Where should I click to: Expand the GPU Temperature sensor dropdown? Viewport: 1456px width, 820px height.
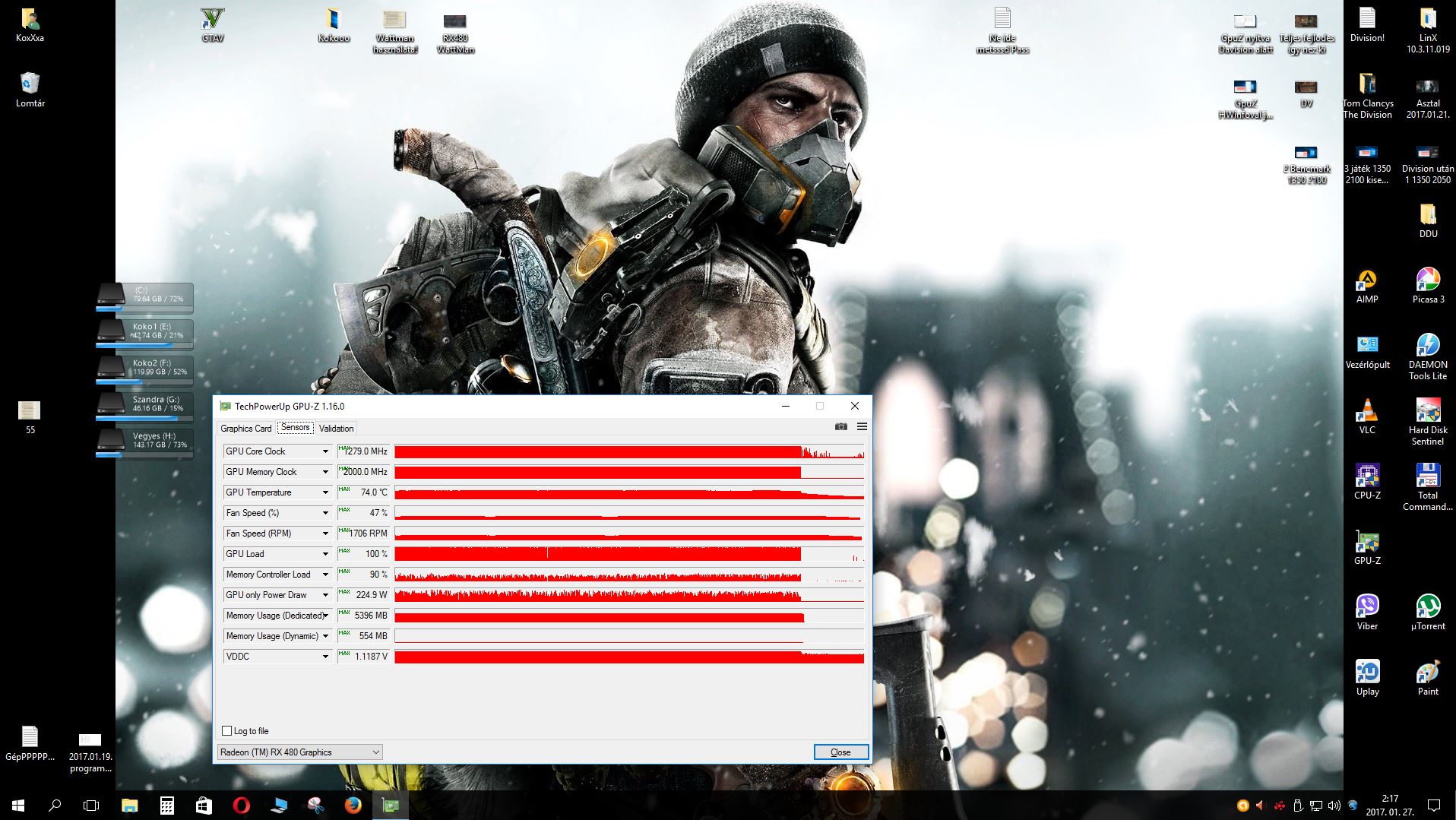tap(325, 492)
